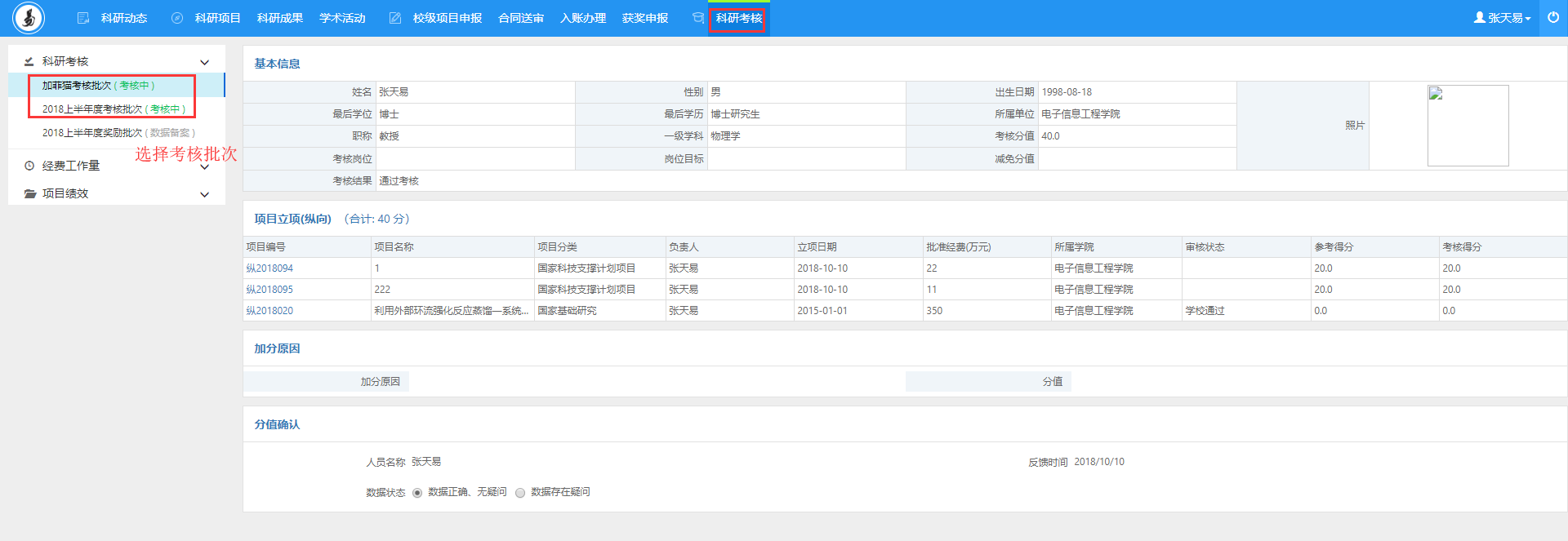Click the edit pencil icon beside 校级项目申报
This screenshot has width=1568, height=541.
tap(395, 18)
